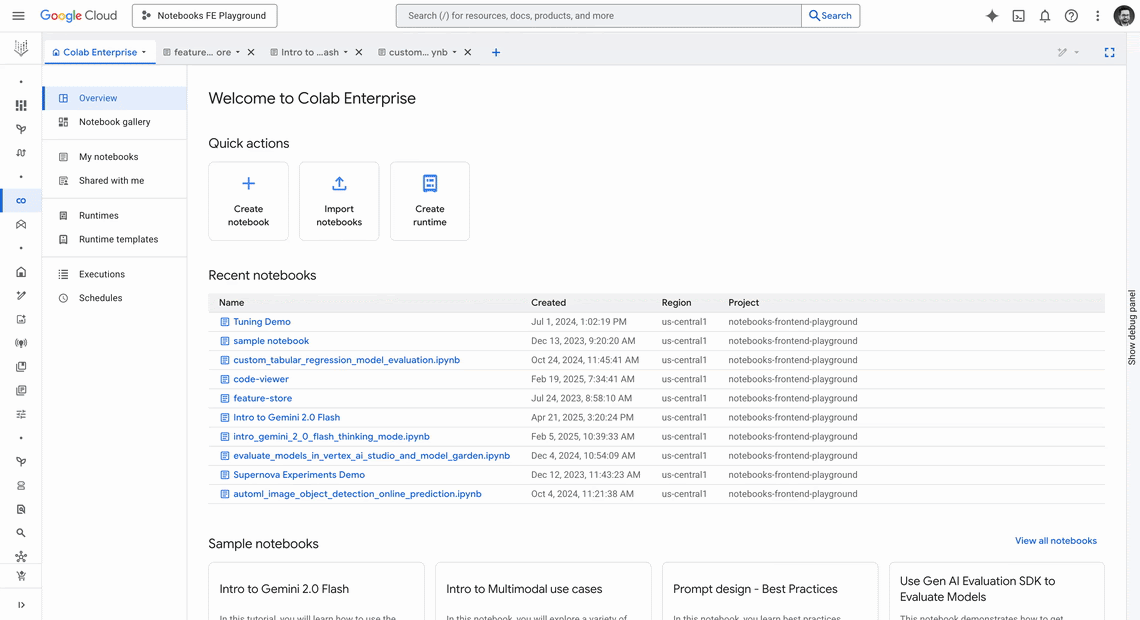
Task: Open Notebook gallery in side menu
Action: point(114,122)
